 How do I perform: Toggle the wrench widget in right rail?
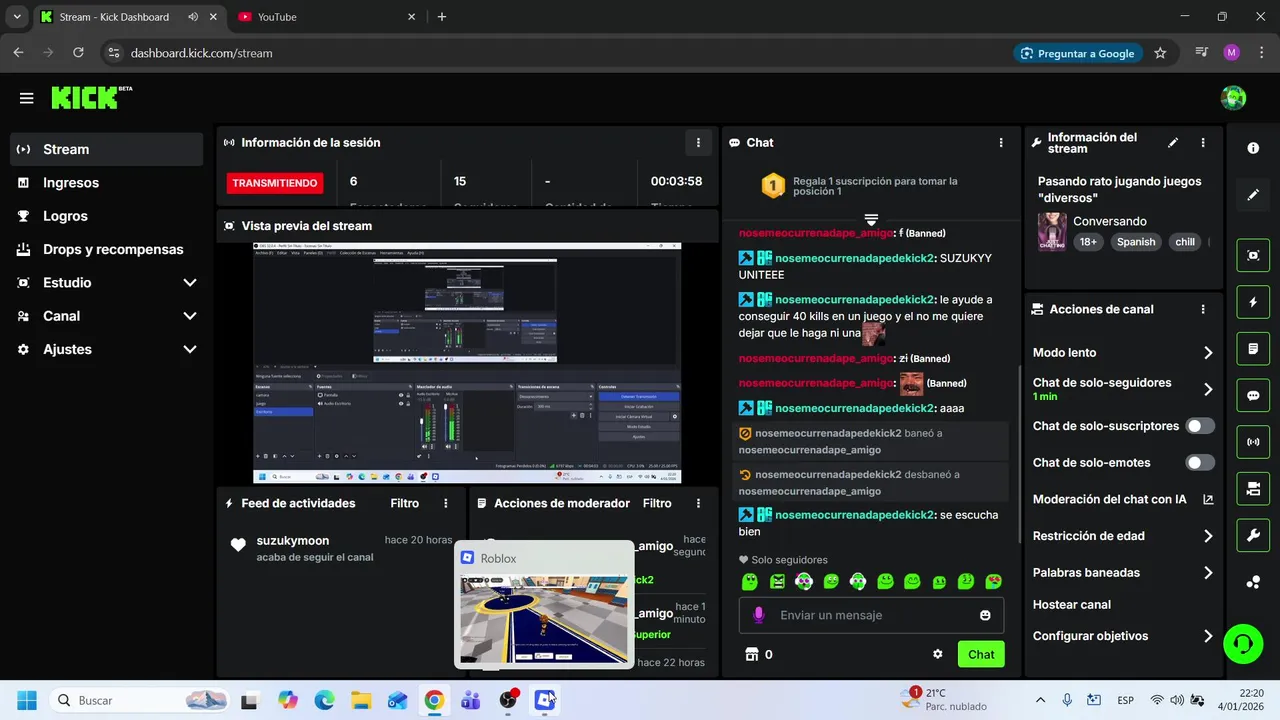(x=1253, y=535)
